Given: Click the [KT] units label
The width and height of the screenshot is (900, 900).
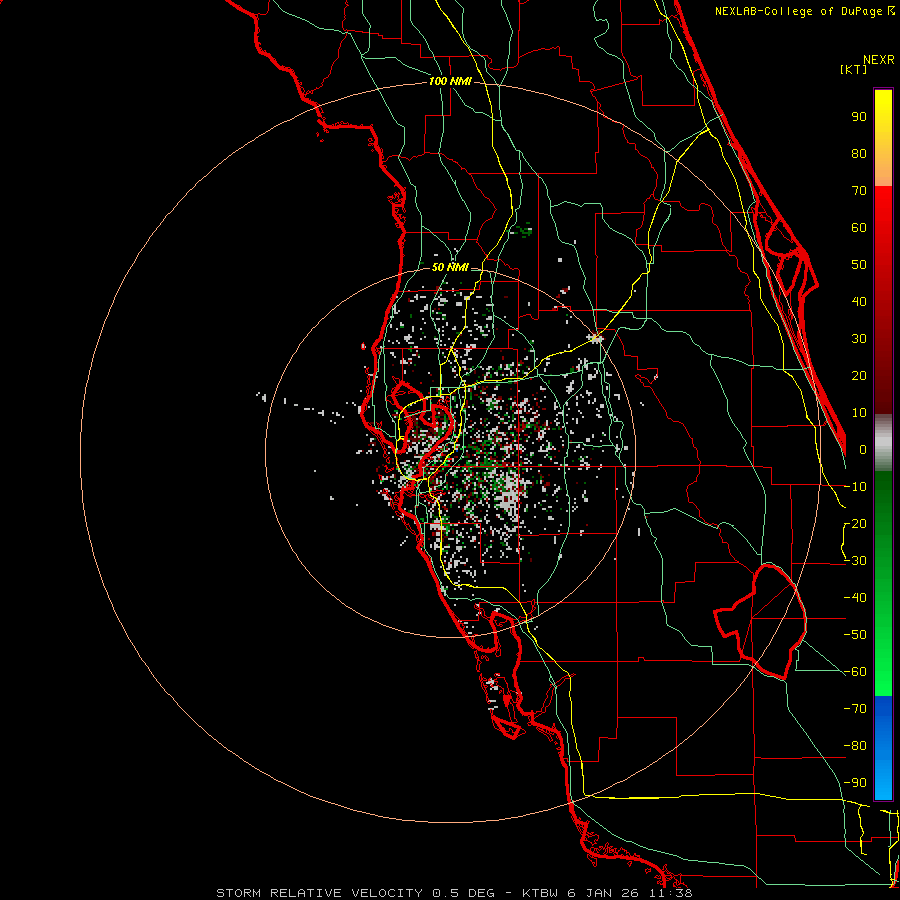Looking at the screenshot, I should pyautogui.click(x=854, y=69).
